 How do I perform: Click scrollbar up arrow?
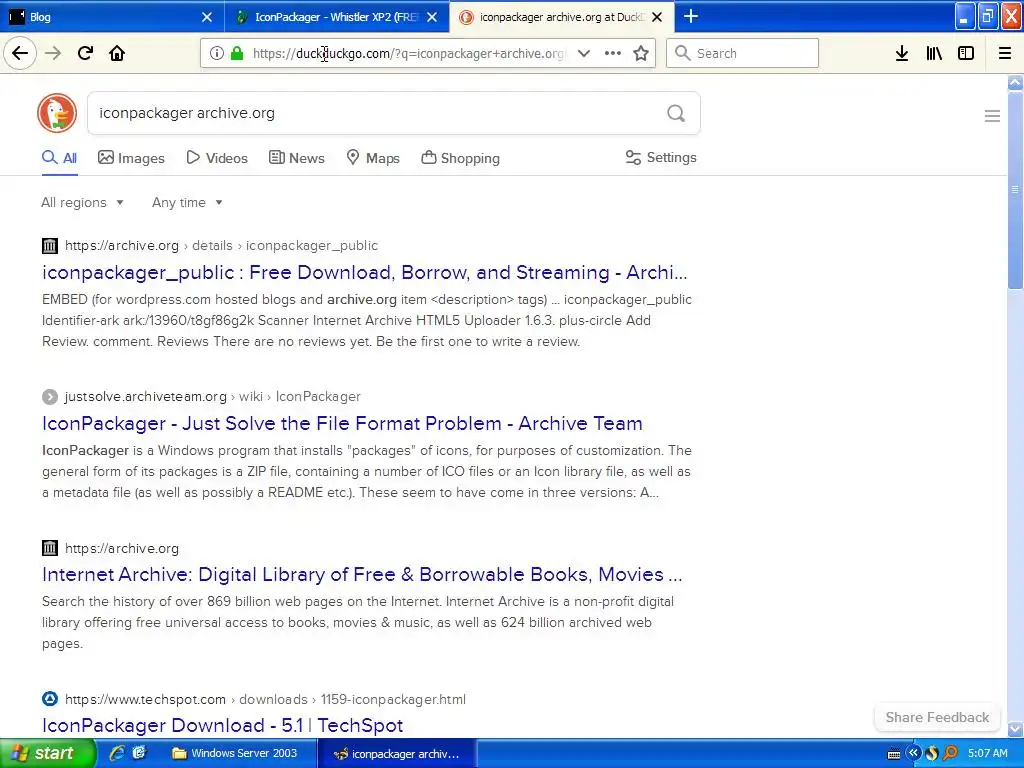pos(1015,83)
